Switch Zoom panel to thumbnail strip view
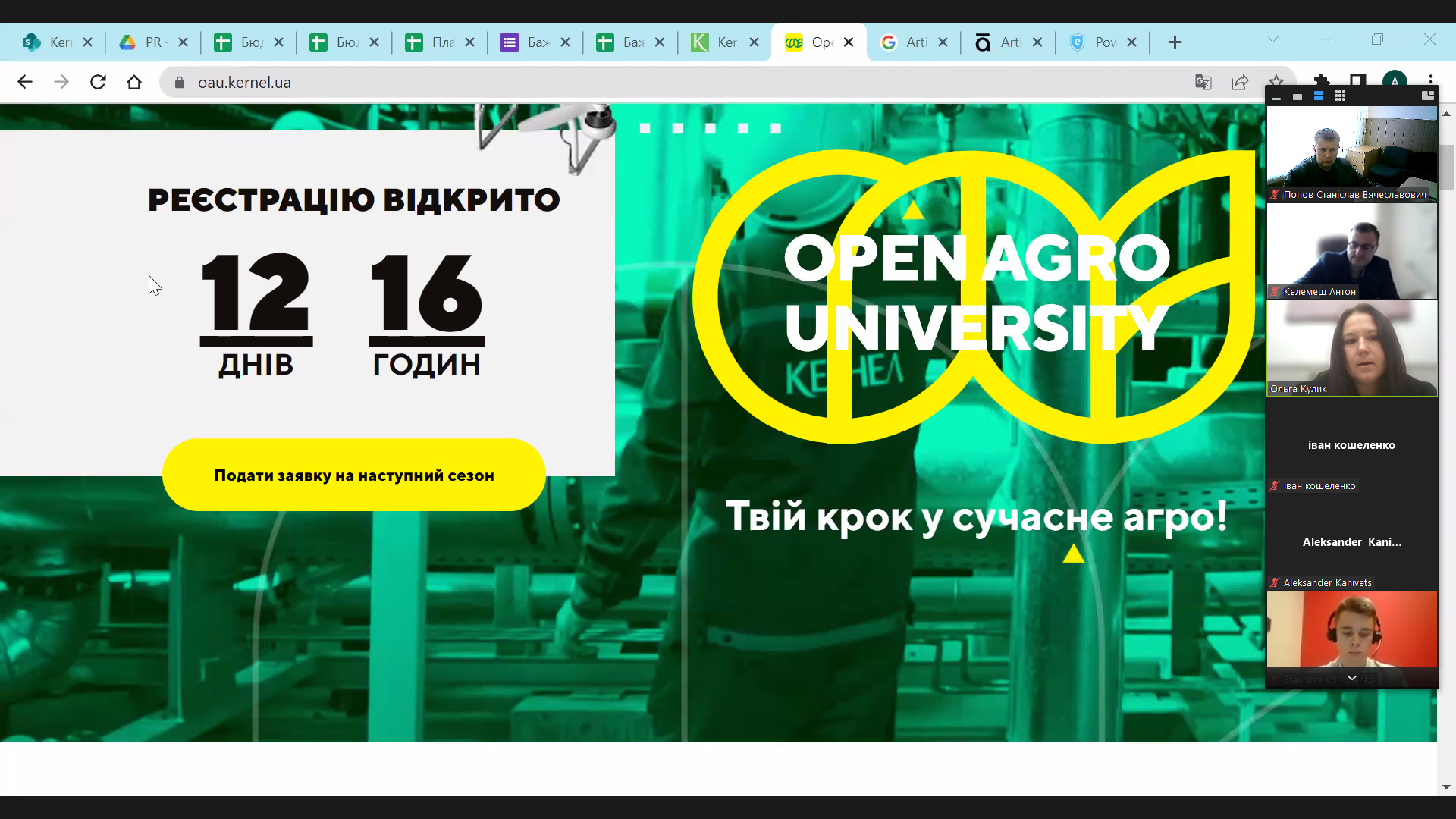This screenshot has width=1456, height=819. [x=1319, y=96]
